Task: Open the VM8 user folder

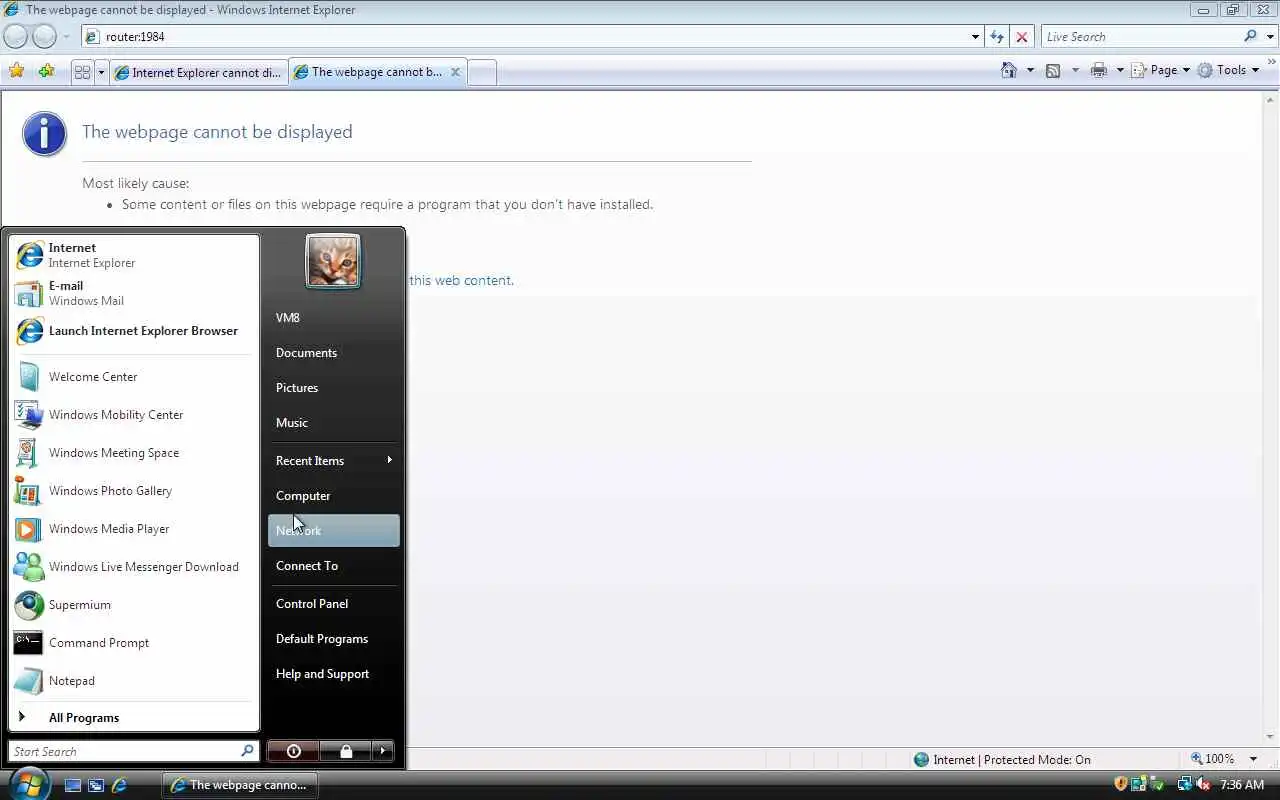Action: point(333,318)
